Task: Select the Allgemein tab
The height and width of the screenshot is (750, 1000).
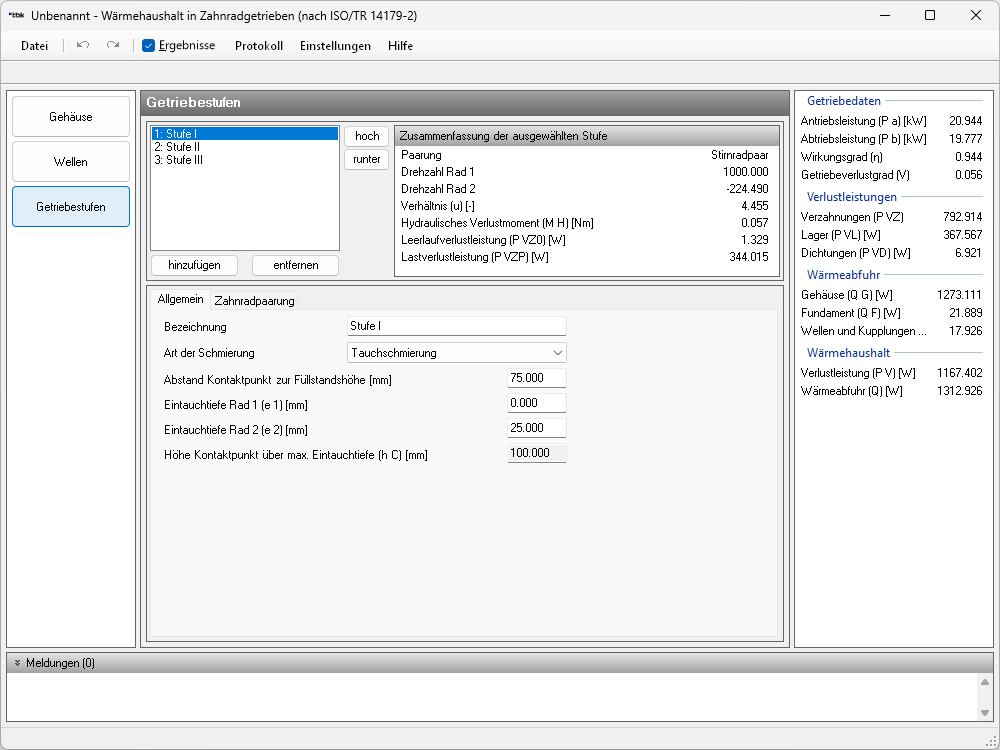Action: [180, 300]
